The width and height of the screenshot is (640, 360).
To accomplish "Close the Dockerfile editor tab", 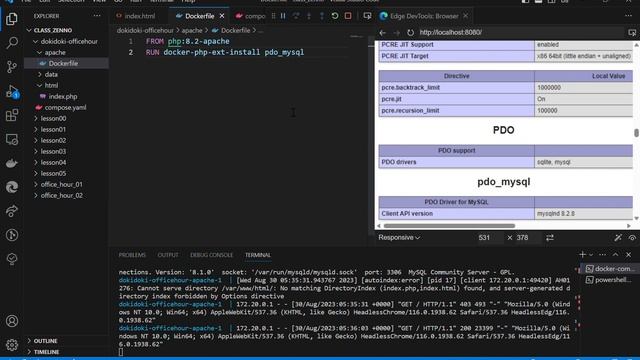I will tap(222, 16).
